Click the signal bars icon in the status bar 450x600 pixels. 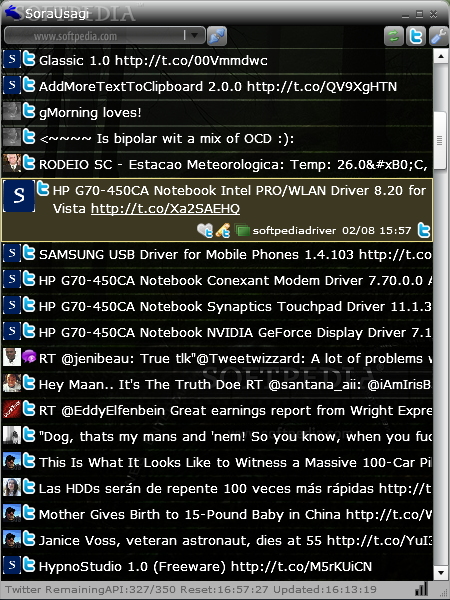(421, 590)
